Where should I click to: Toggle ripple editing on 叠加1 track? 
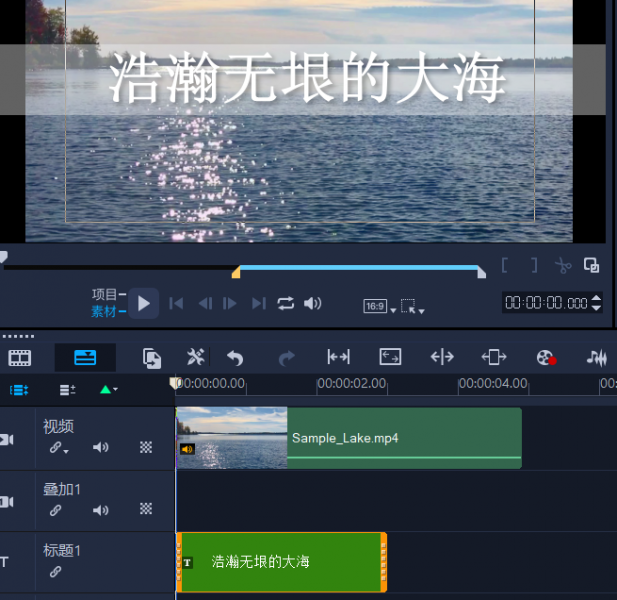point(55,510)
